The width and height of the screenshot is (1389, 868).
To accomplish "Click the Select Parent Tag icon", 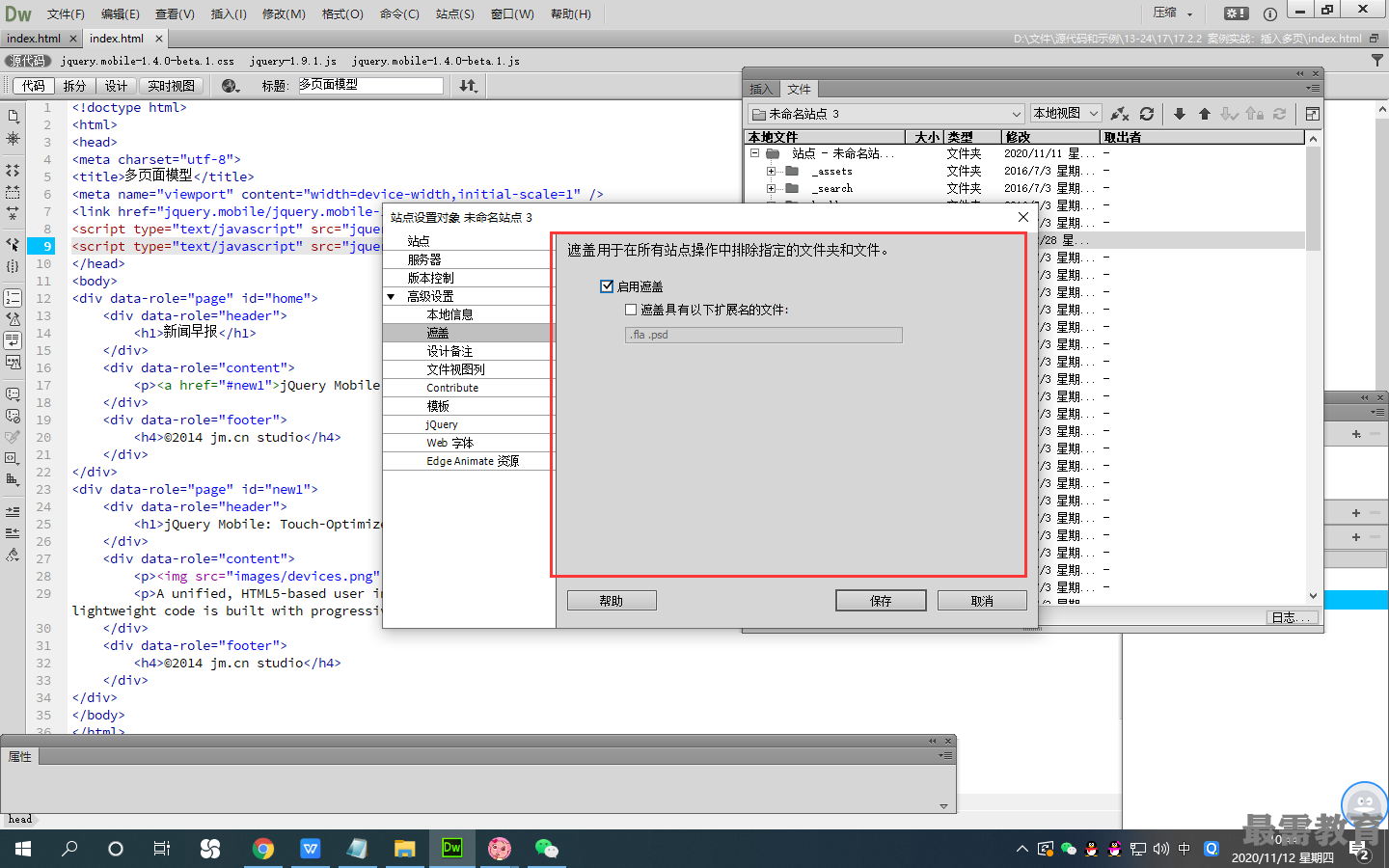I will point(13,244).
